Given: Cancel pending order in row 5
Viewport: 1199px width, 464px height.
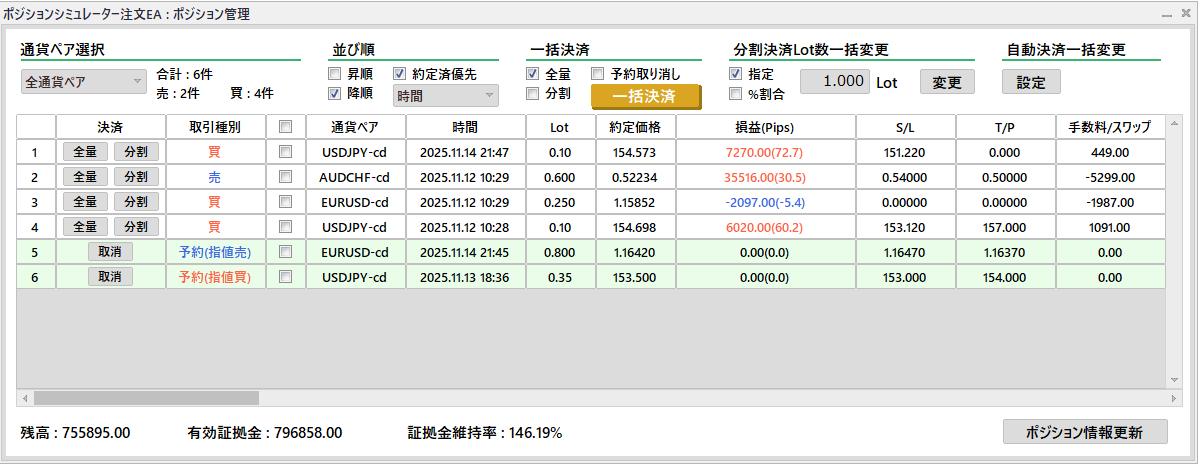Looking at the screenshot, I should click(x=110, y=252).
